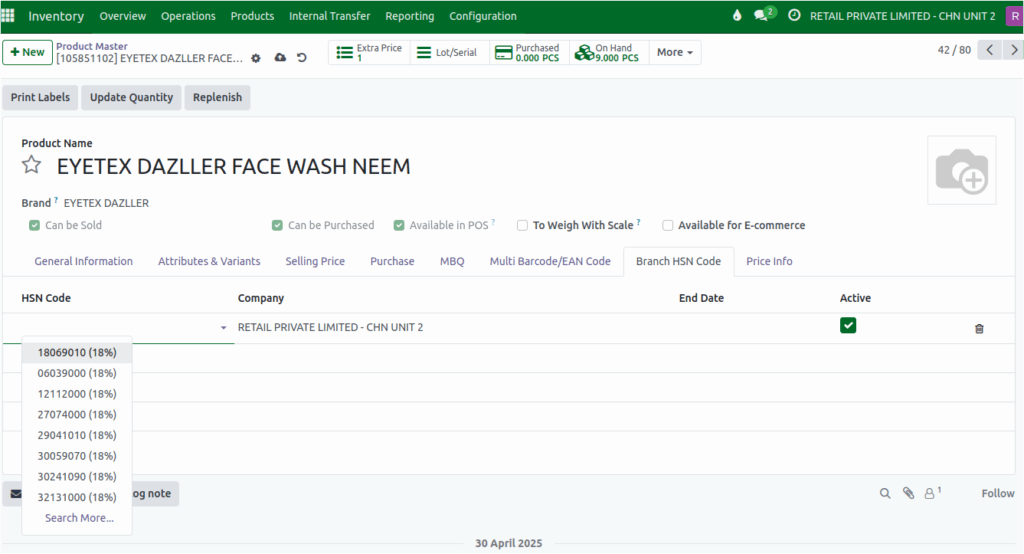Open the Internal Transfer menu
The image size is (1024, 554).
click(x=329, y=16)
